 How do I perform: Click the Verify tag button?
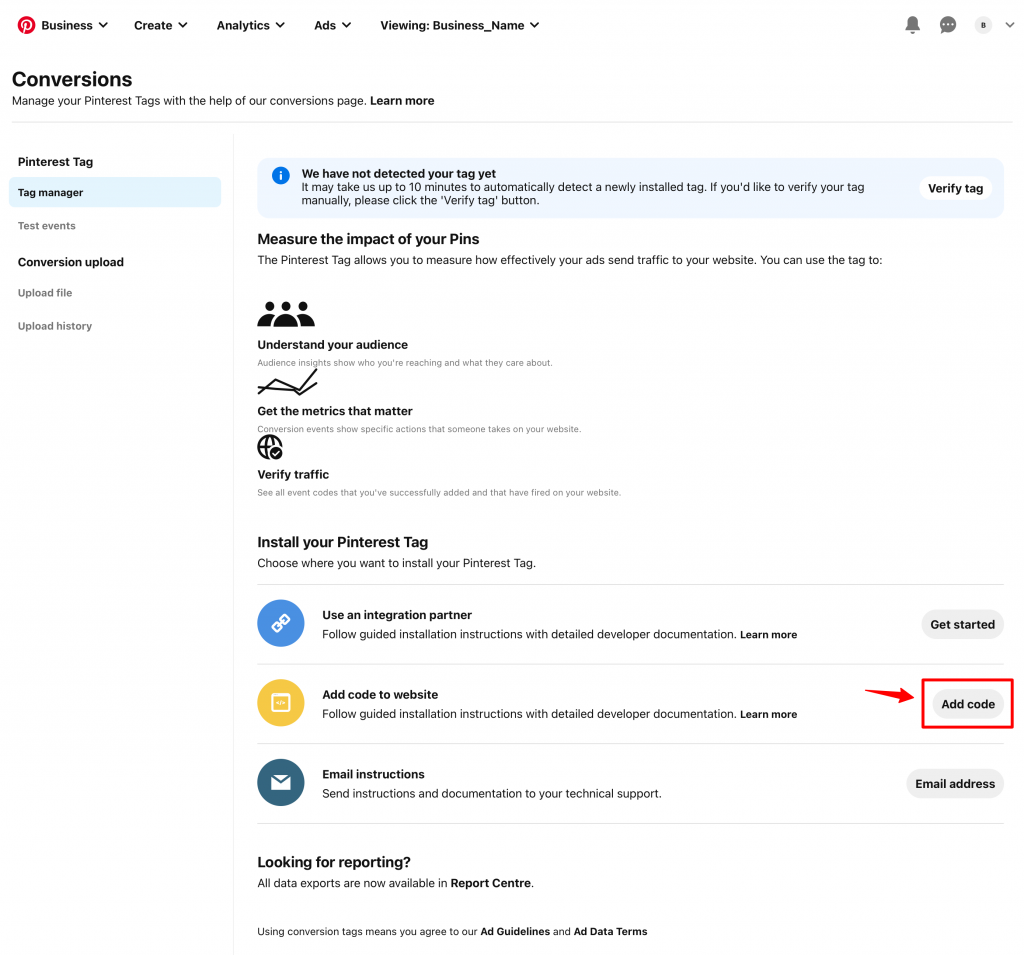coord(955,188)
